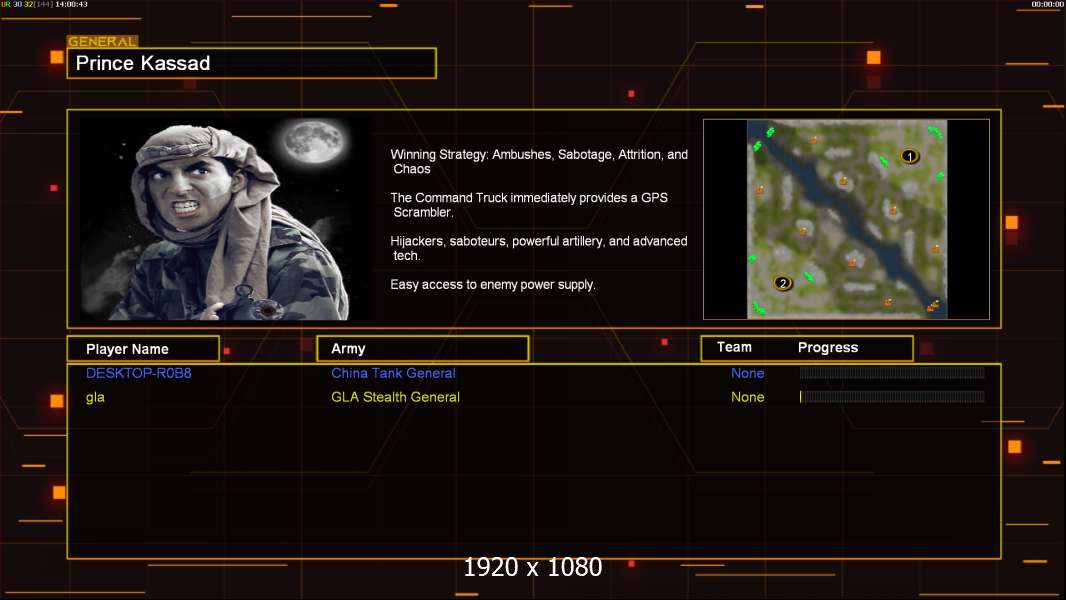Click the loading progress bar for DESKTOP-R0B8

[892, 372]
